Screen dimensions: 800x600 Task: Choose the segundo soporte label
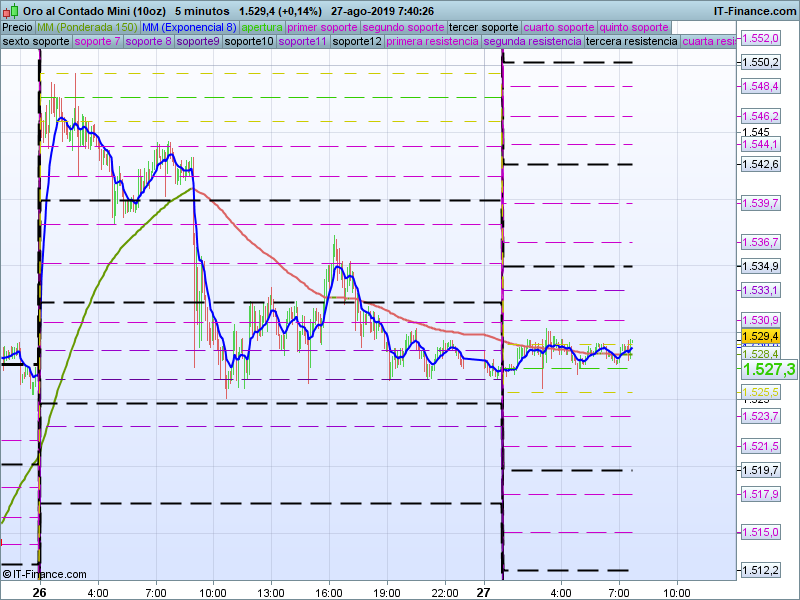pos(402,27)
